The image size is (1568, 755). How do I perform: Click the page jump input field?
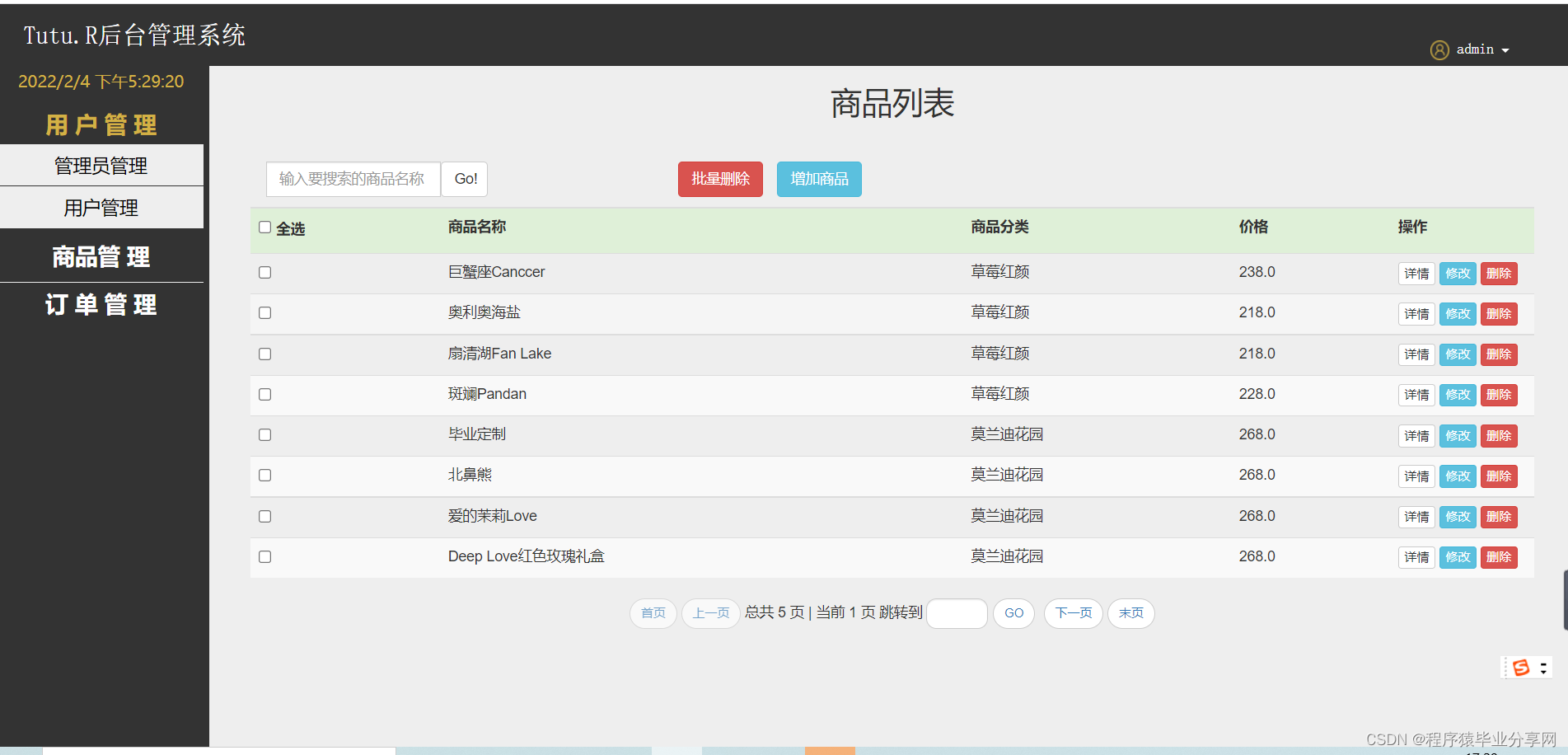click(957, 613)
